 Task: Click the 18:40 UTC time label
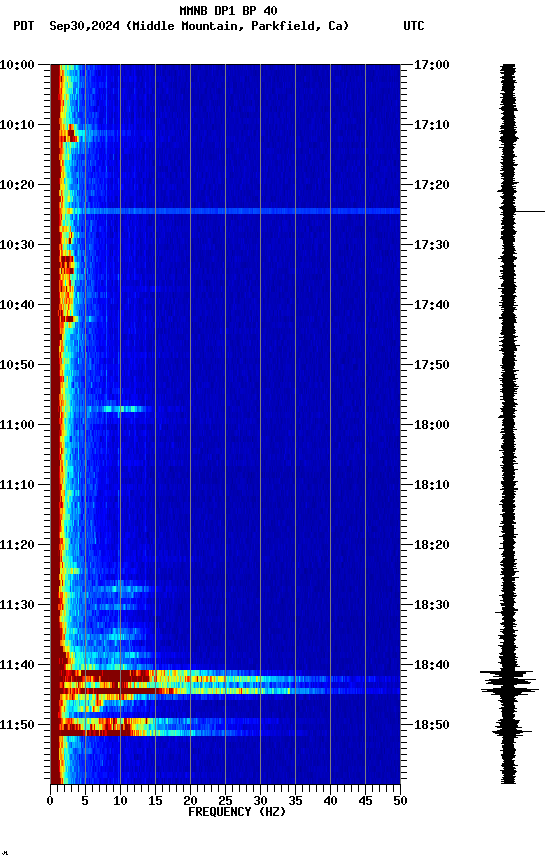[x=432, y=665]
